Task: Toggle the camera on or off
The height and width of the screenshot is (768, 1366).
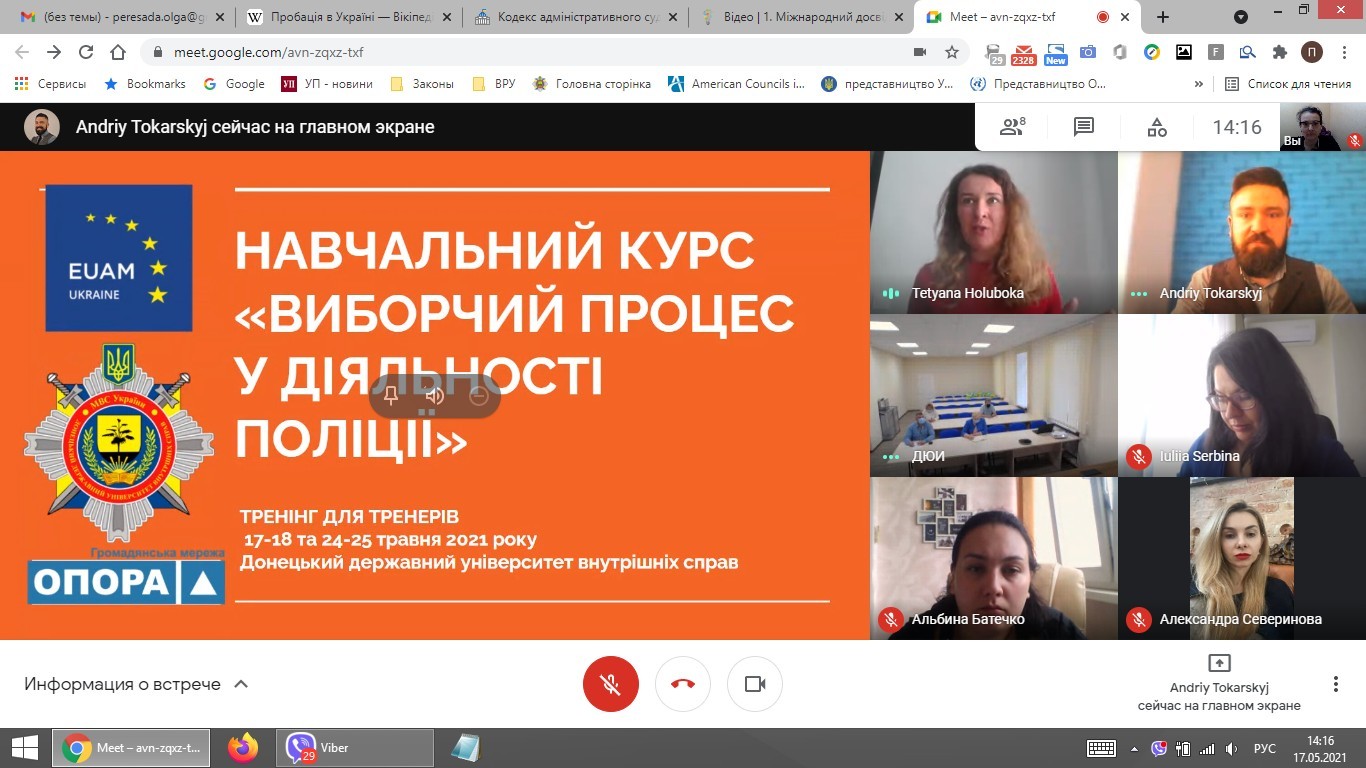Action: (x=755, y=684)
